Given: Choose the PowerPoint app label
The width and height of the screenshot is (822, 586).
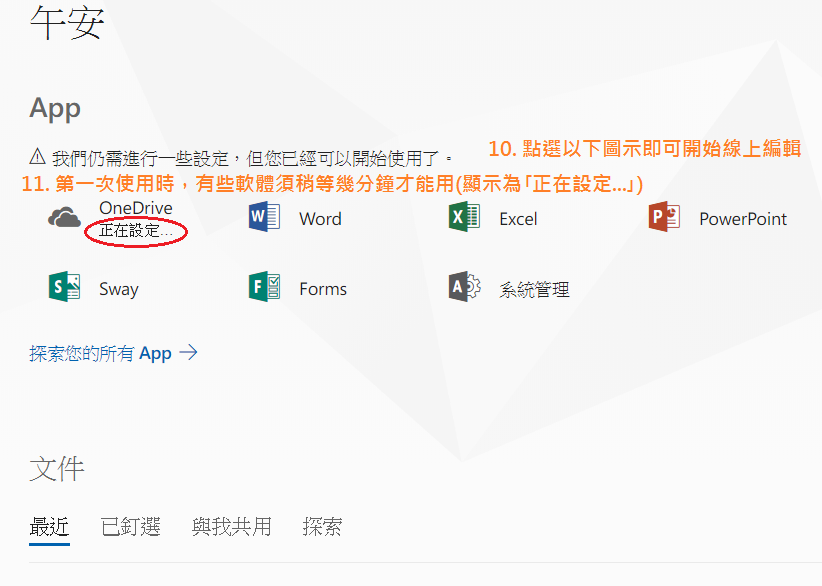Looking at the screenshot, I should (743, 219).
